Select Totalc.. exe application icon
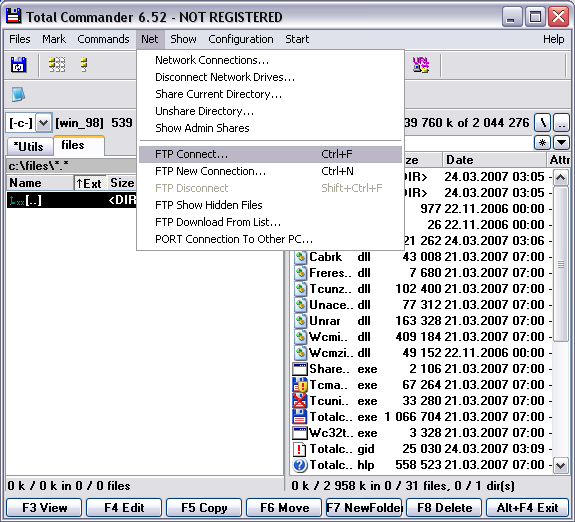The image size is (575, 522). 300,417
